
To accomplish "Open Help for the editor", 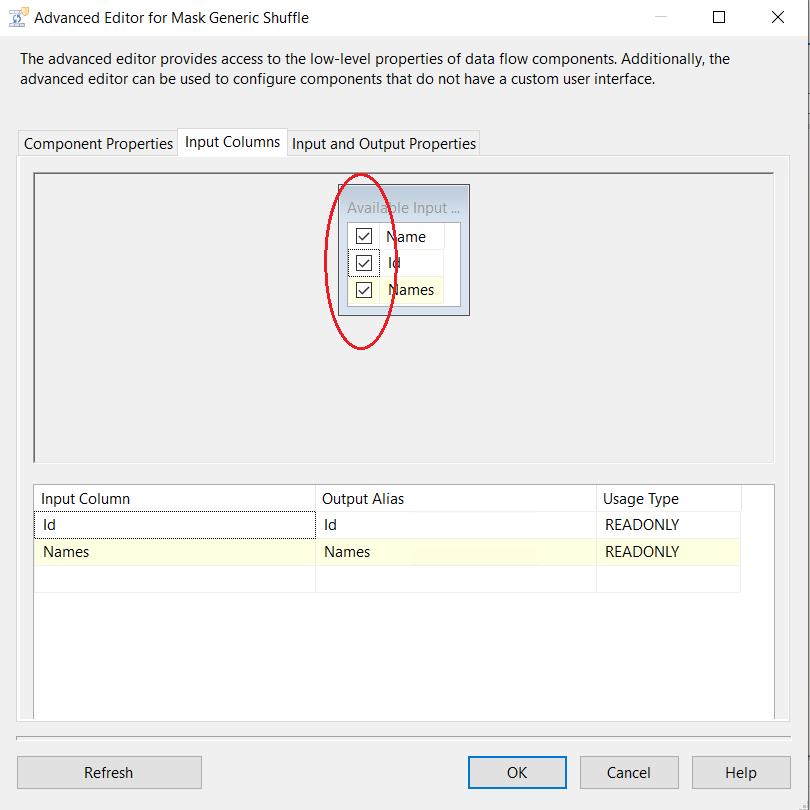I will click(x=741, y=772).
